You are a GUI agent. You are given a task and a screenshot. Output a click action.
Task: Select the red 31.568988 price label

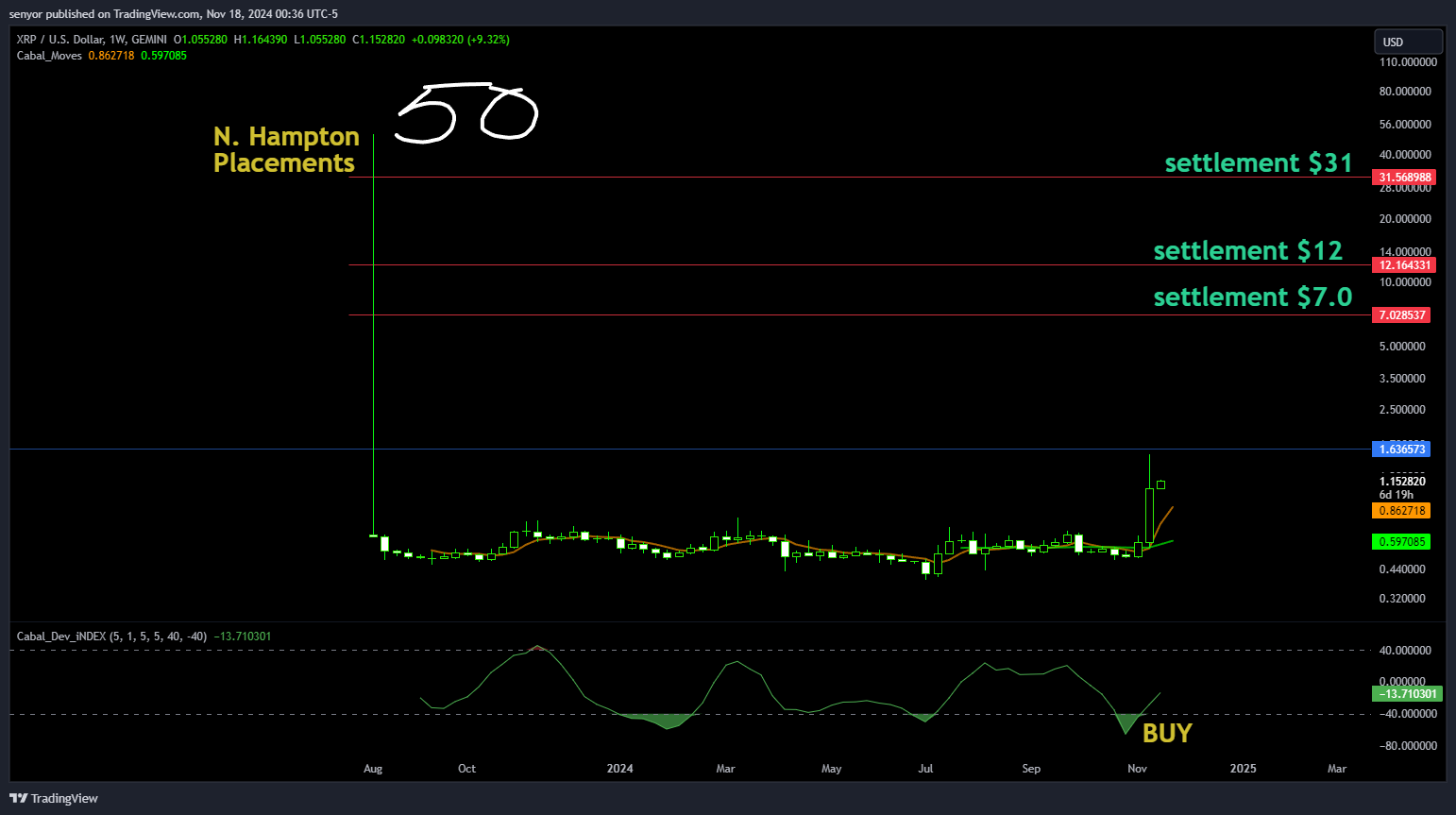[1402, 178]
